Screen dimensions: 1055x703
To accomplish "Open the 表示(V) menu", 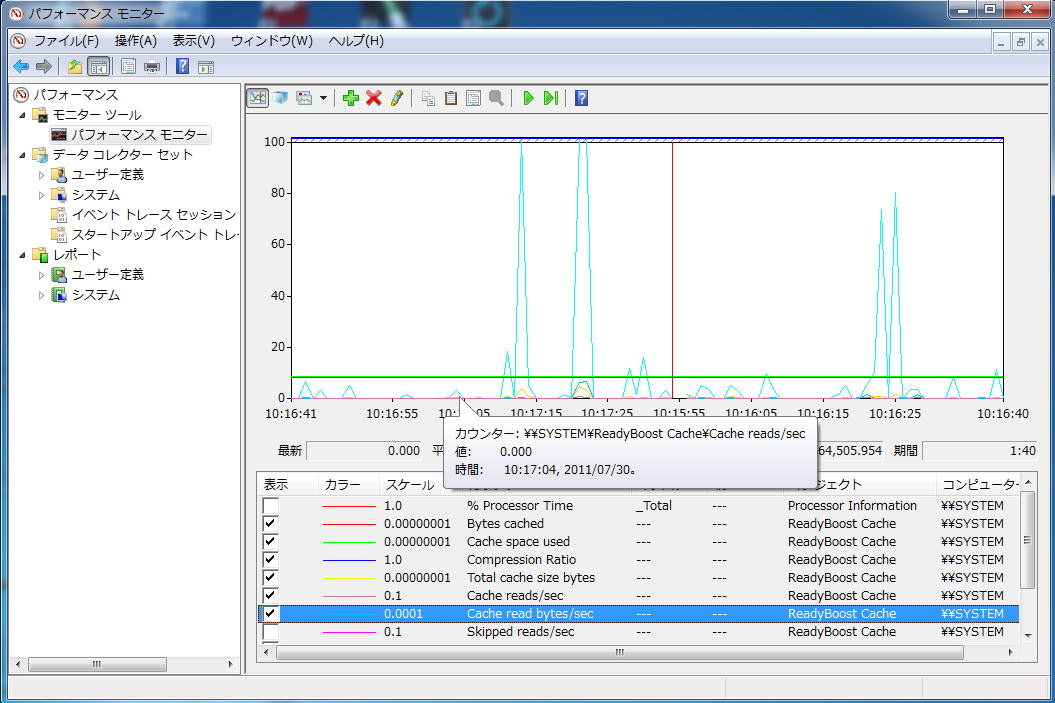I will coord(193,41).
